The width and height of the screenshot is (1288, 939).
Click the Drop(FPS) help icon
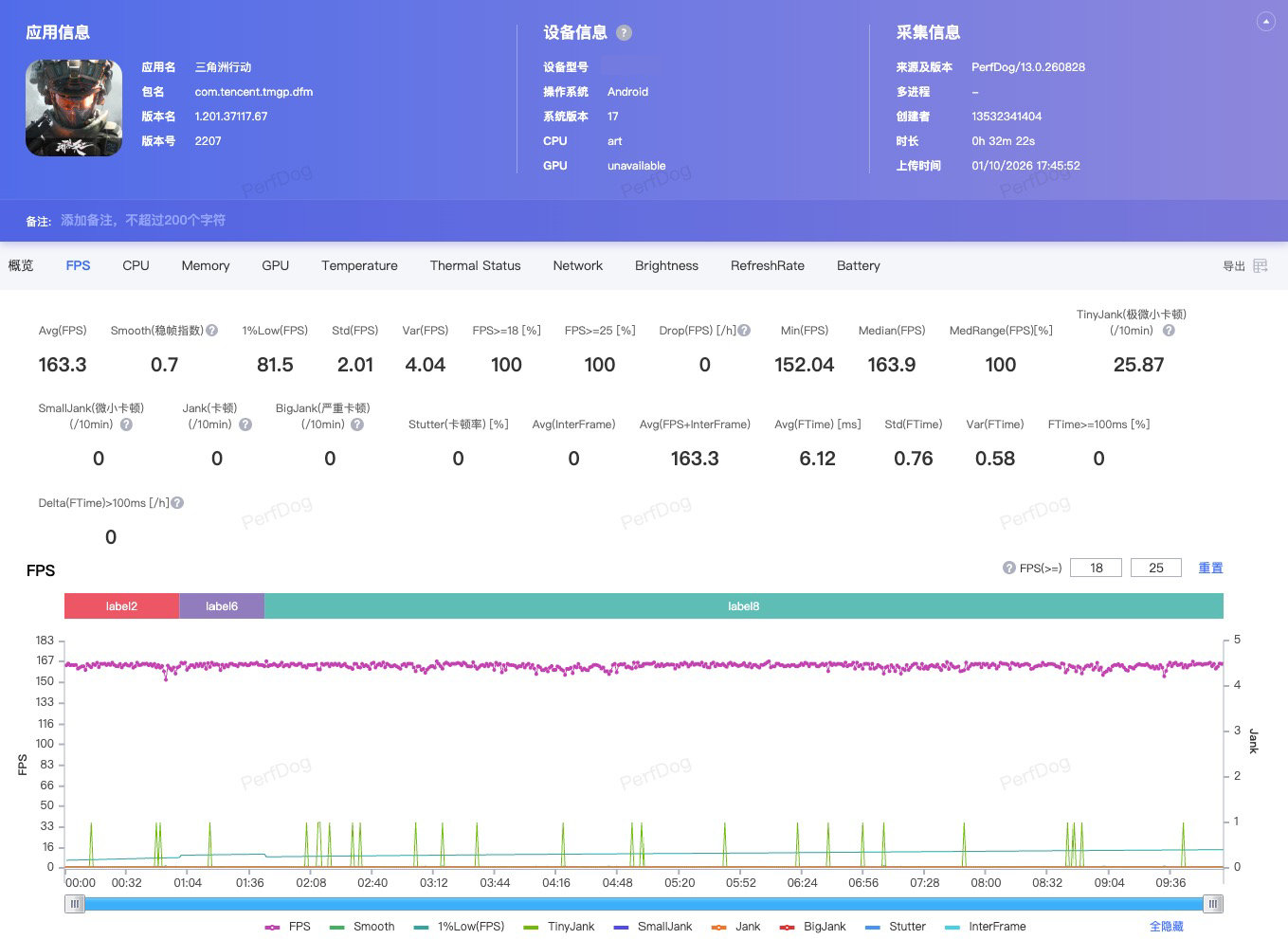click(744, 331)
